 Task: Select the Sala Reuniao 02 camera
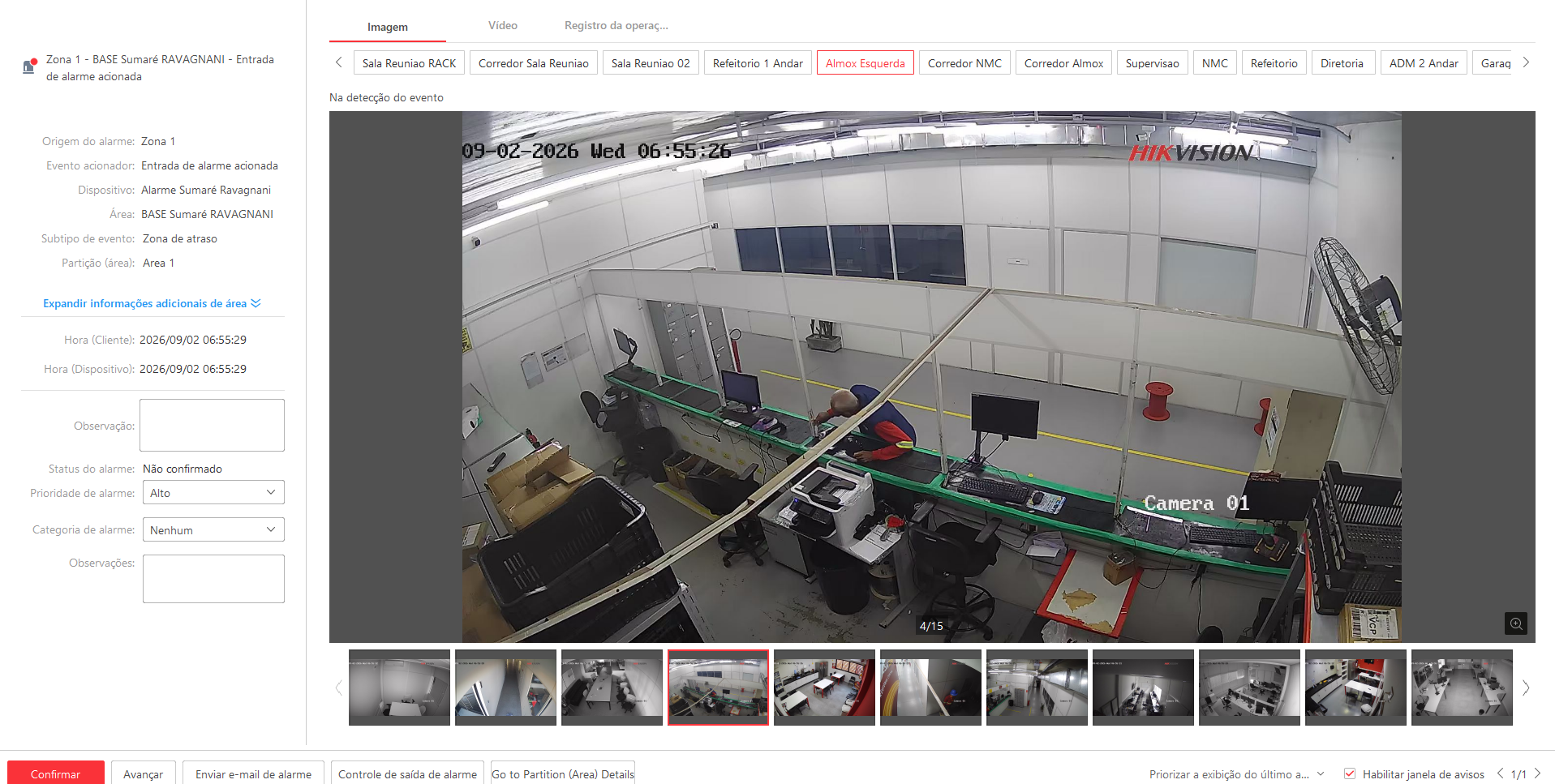[651, 63]
